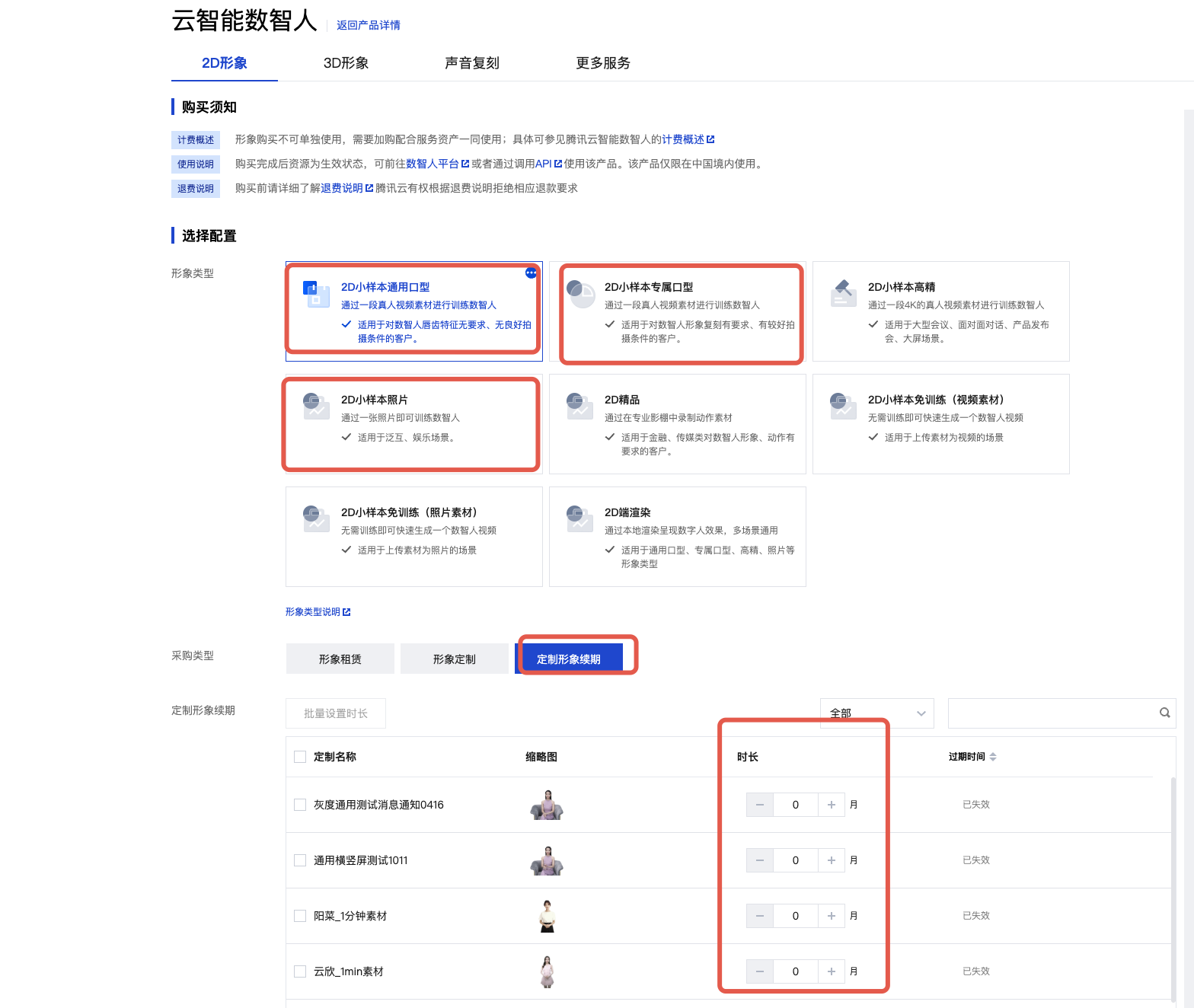Open the 形象类型说明 link
The image size is (1194, 1008).
point(318,612)
